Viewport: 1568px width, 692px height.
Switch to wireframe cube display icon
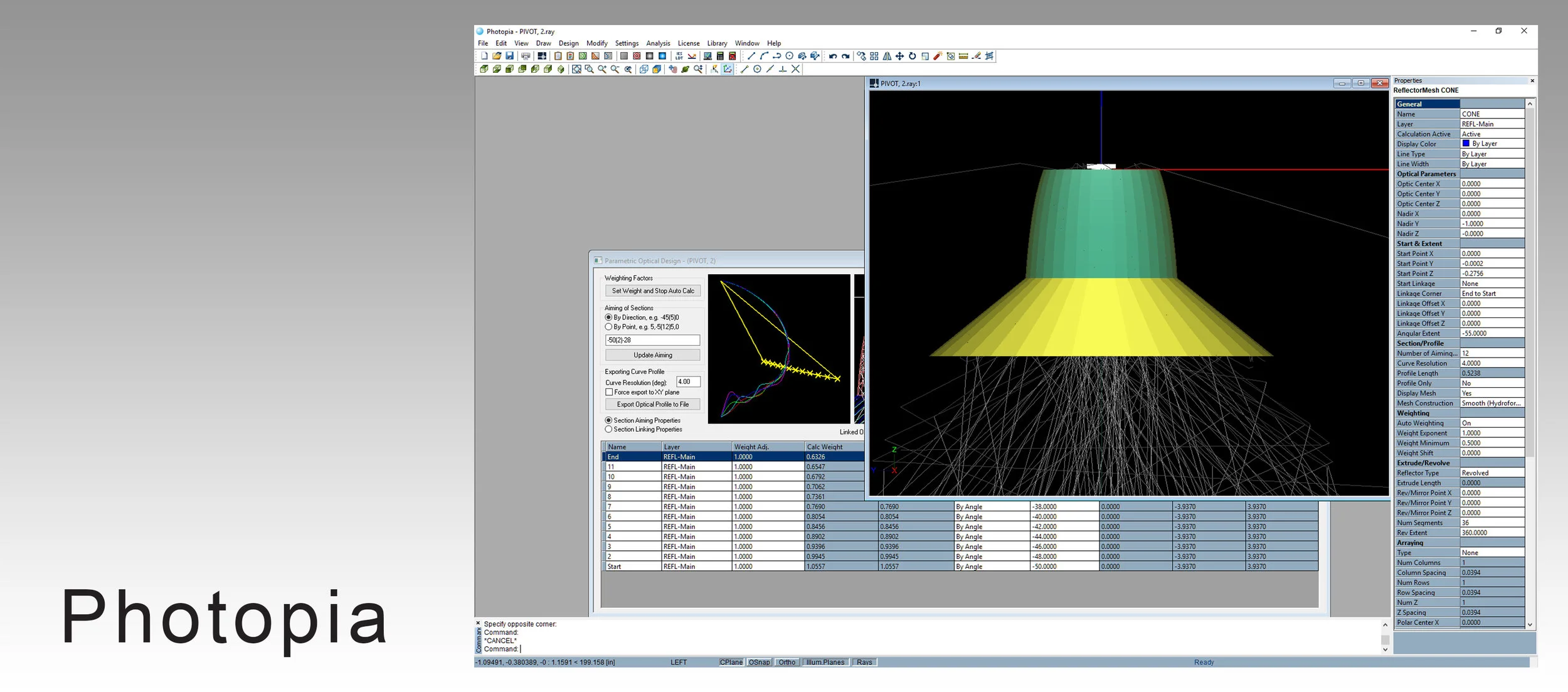coord(644,69)
